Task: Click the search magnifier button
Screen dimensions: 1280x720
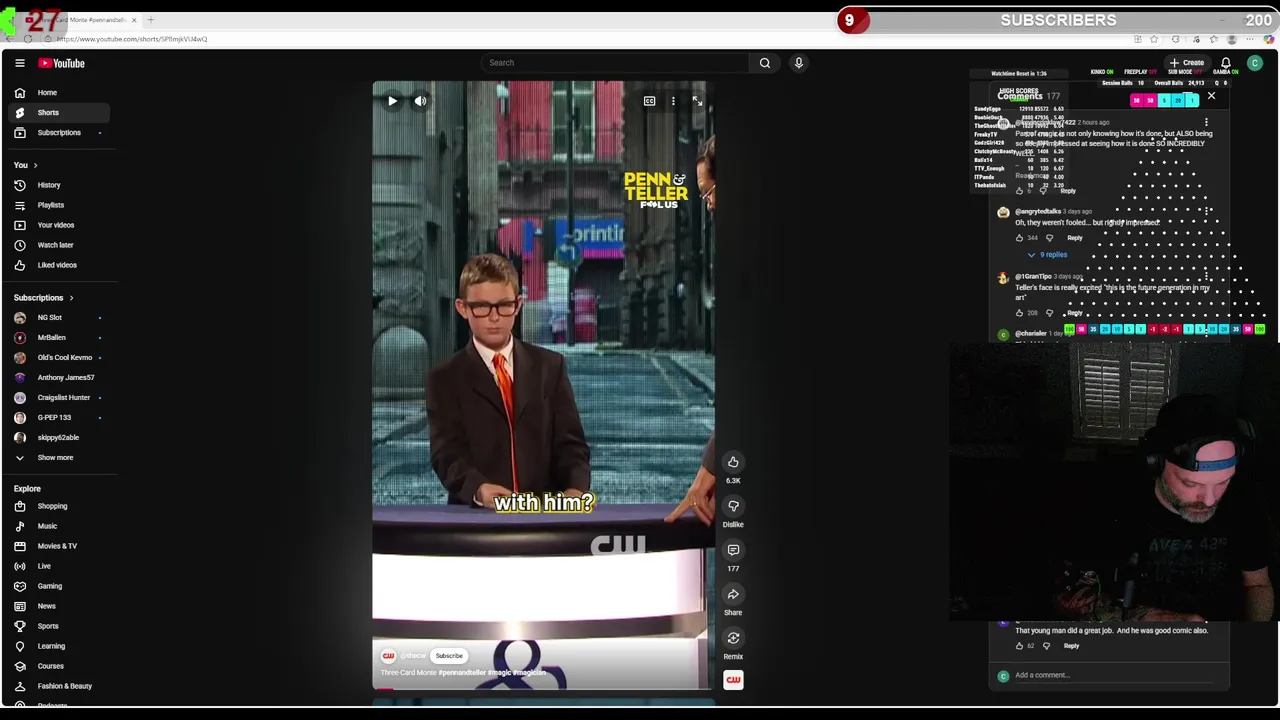Action: point(765,63)
